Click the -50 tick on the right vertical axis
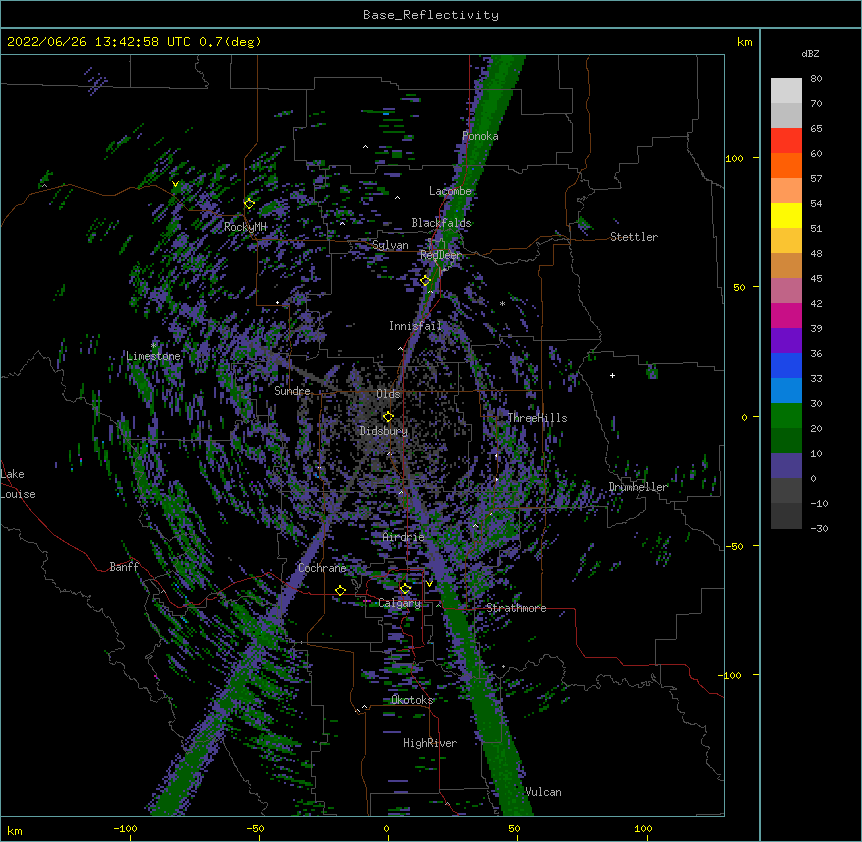The image size is (862, 842). coord(734,546)
